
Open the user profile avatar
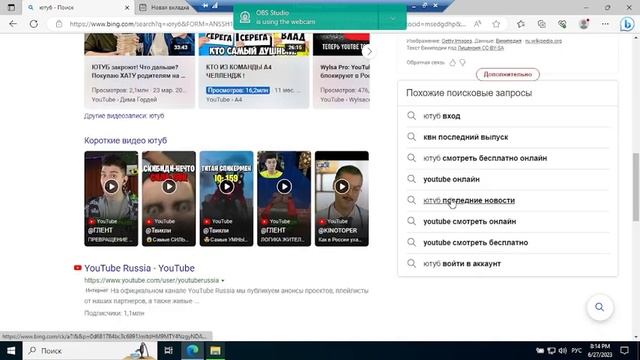584,24
